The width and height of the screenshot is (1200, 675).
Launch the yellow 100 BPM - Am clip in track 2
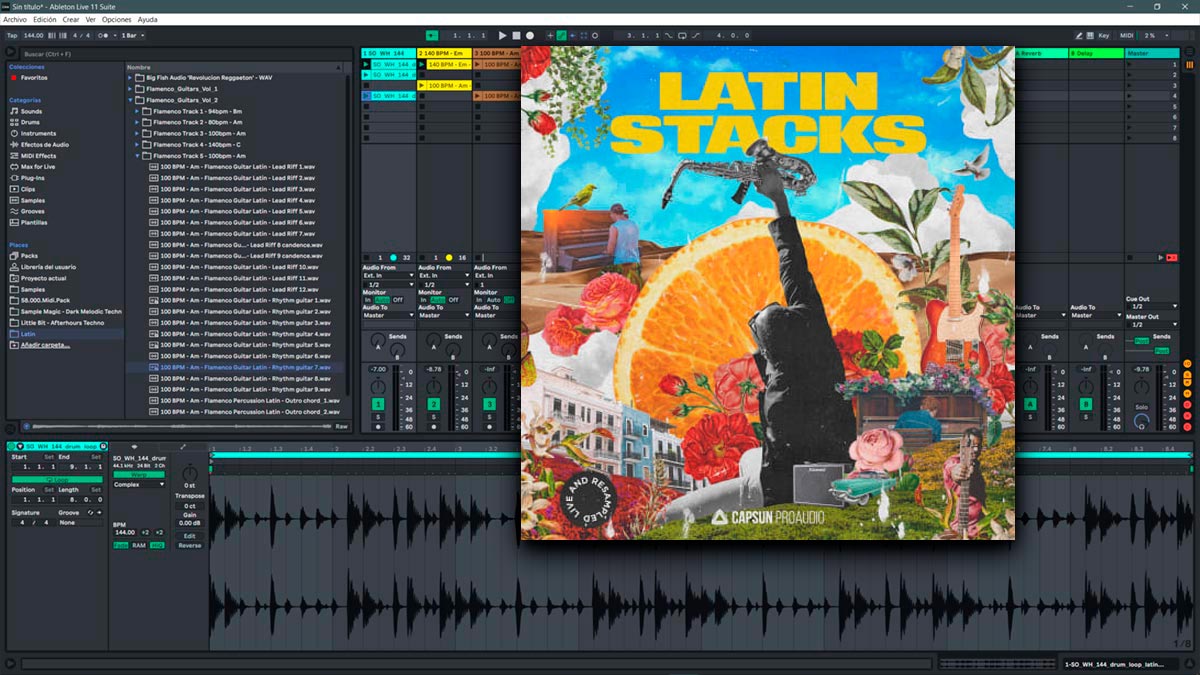click(423, 86)
